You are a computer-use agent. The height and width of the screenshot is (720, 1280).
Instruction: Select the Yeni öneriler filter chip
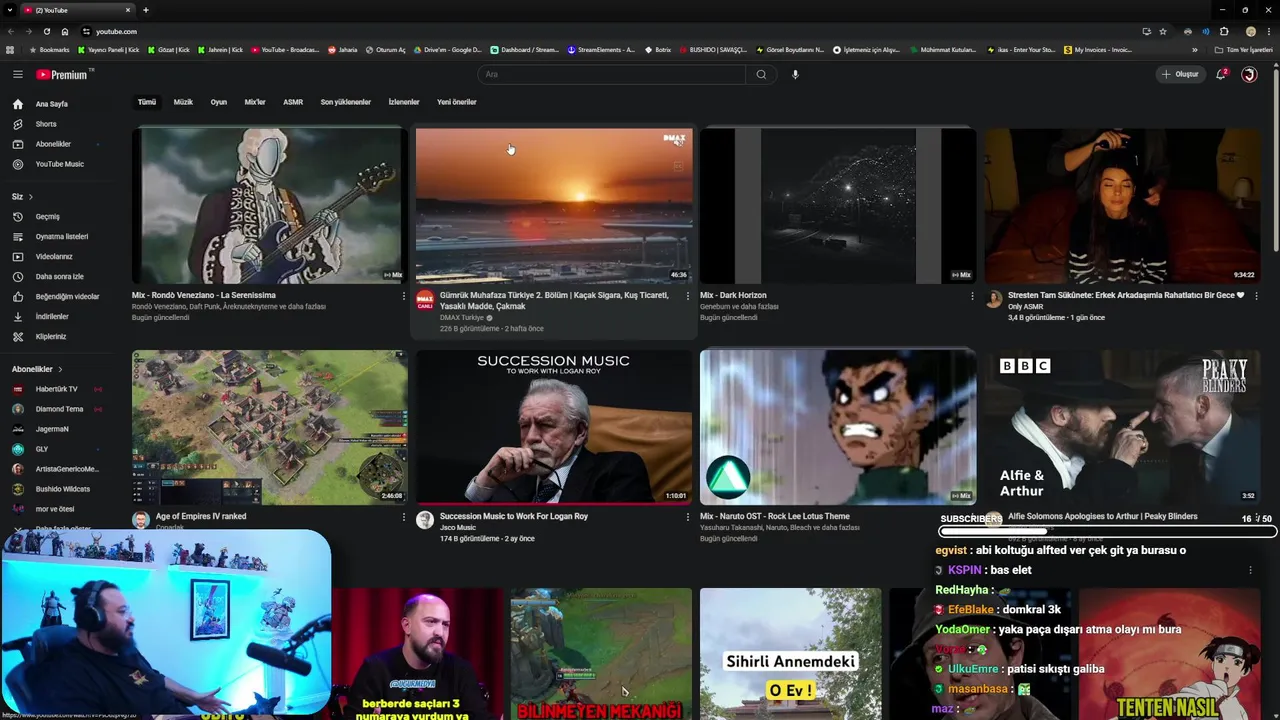(x=457, y=102)
